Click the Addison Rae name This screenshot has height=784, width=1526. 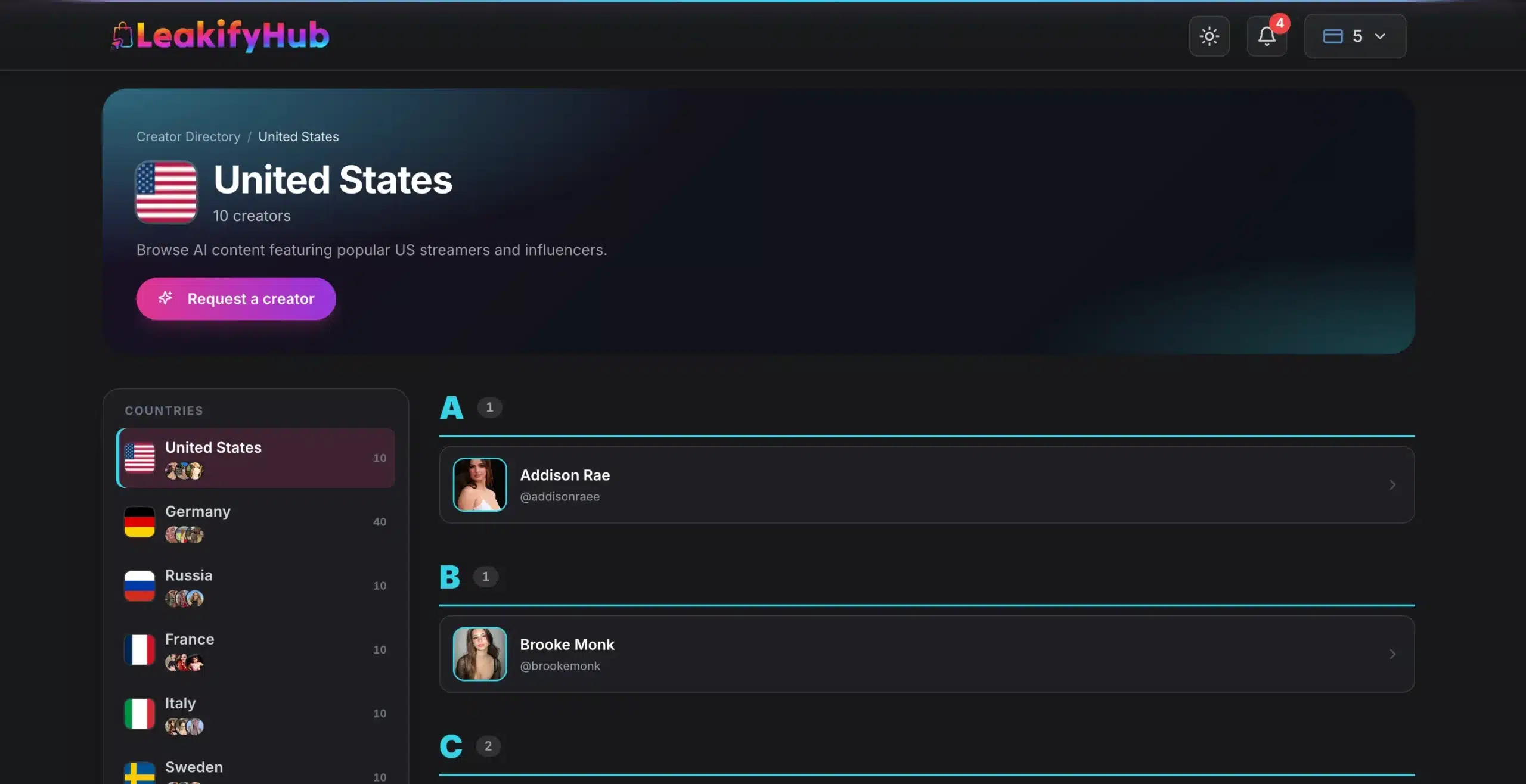[565, 475]
